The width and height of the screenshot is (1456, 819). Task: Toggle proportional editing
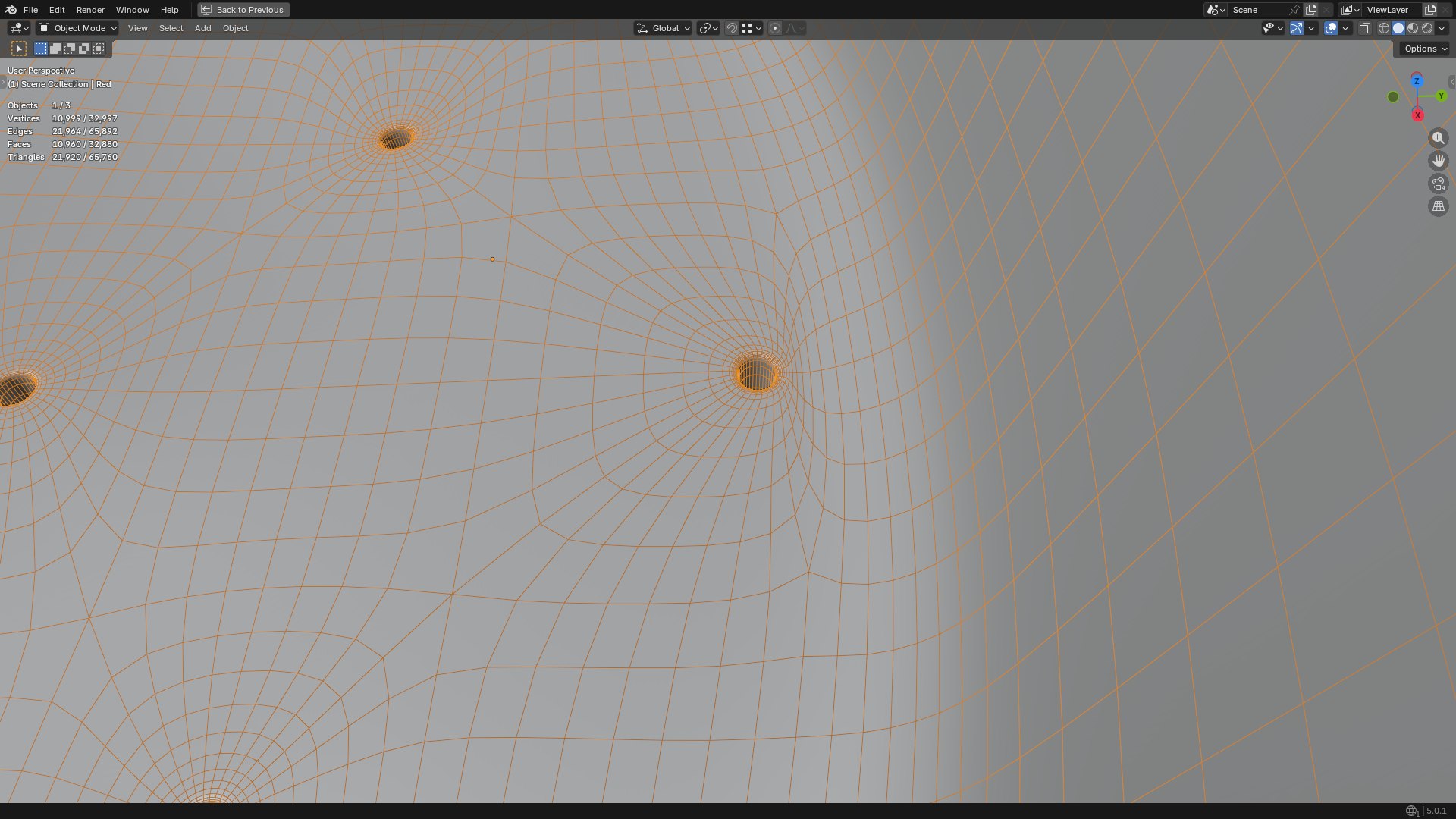pos(775,28)
